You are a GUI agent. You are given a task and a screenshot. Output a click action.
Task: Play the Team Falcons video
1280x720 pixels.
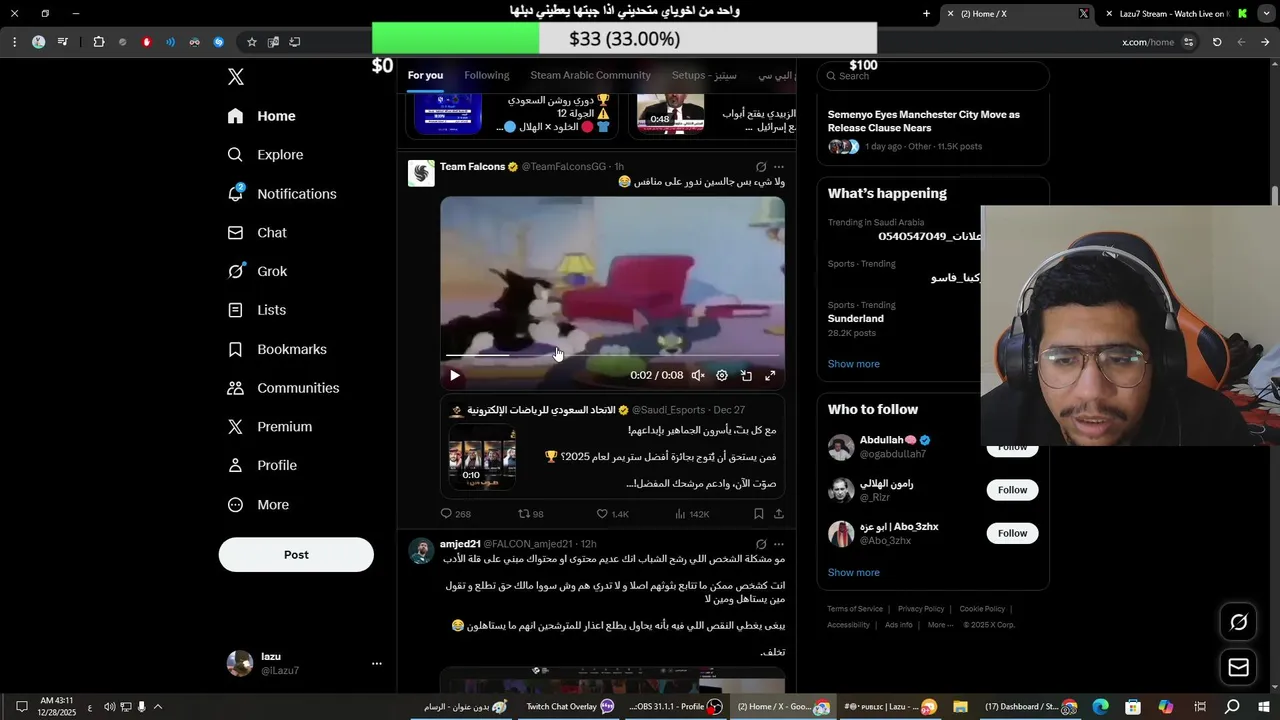click(455, 376)
